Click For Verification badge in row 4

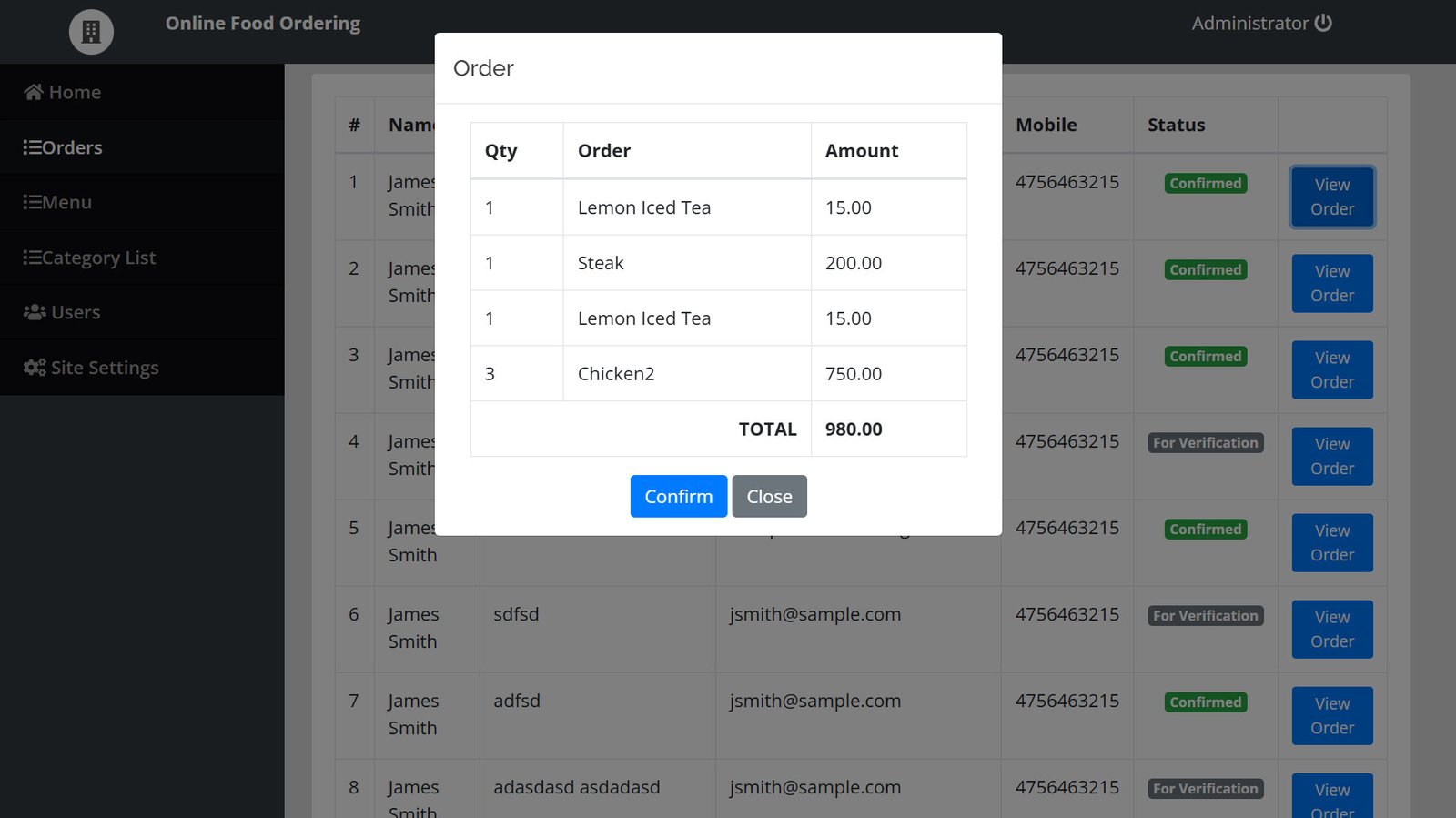coord(1205,443)
